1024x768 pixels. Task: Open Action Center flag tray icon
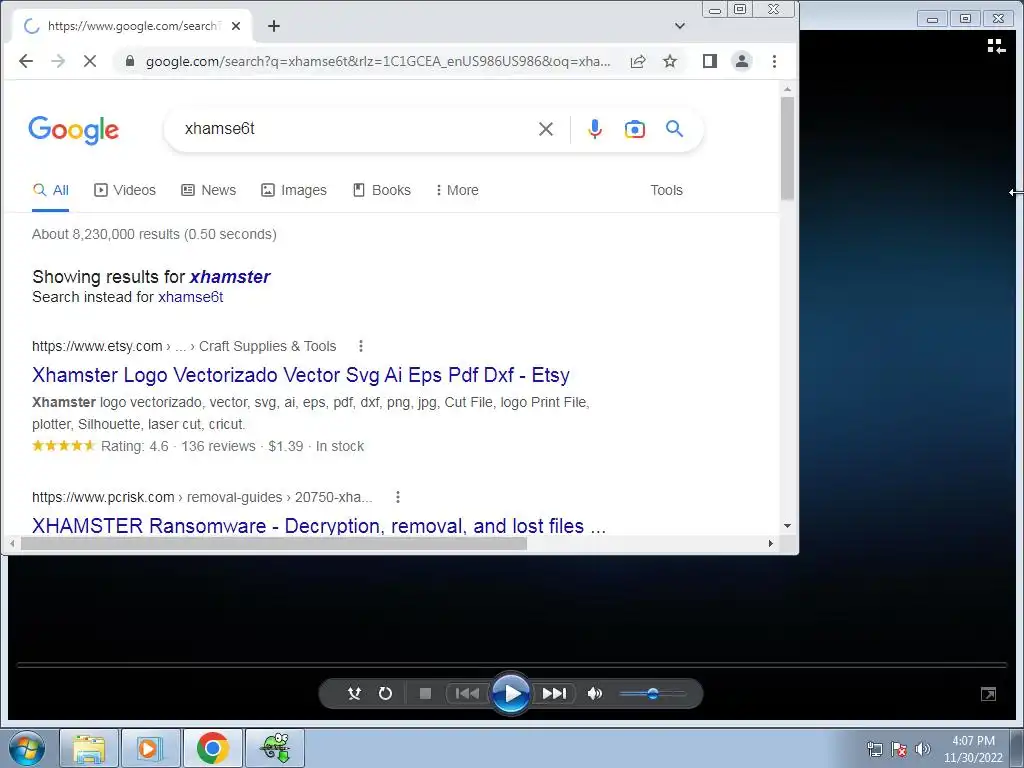click(x=899, y=749)
